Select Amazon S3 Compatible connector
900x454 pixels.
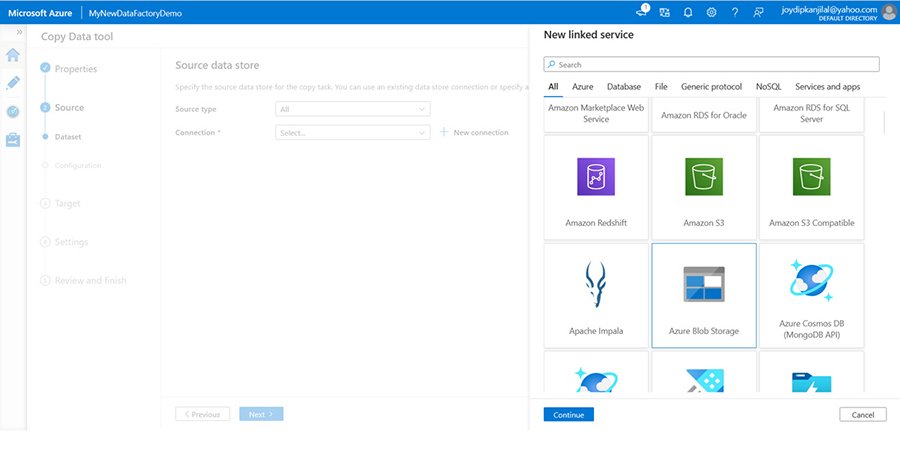[x=811, y=187]
